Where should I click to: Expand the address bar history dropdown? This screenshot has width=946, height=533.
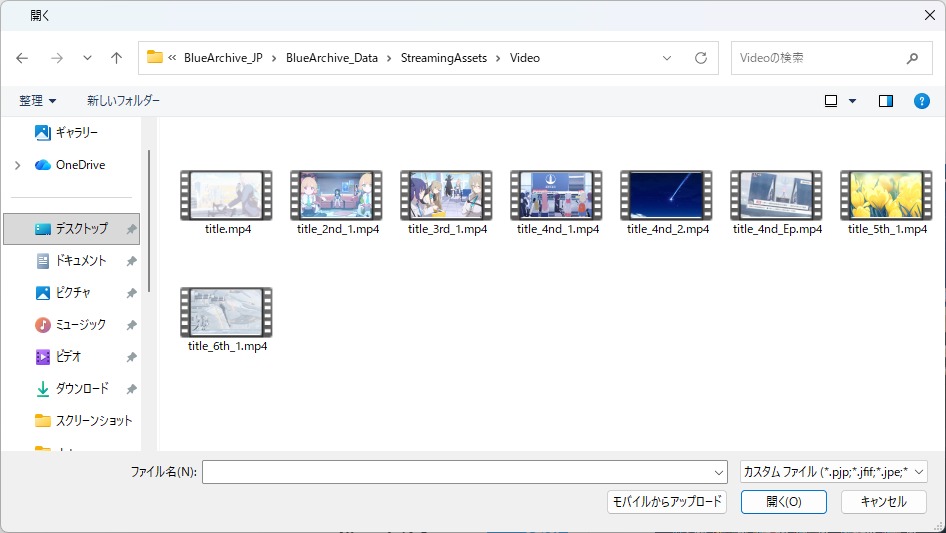click(x=667, y=58)
